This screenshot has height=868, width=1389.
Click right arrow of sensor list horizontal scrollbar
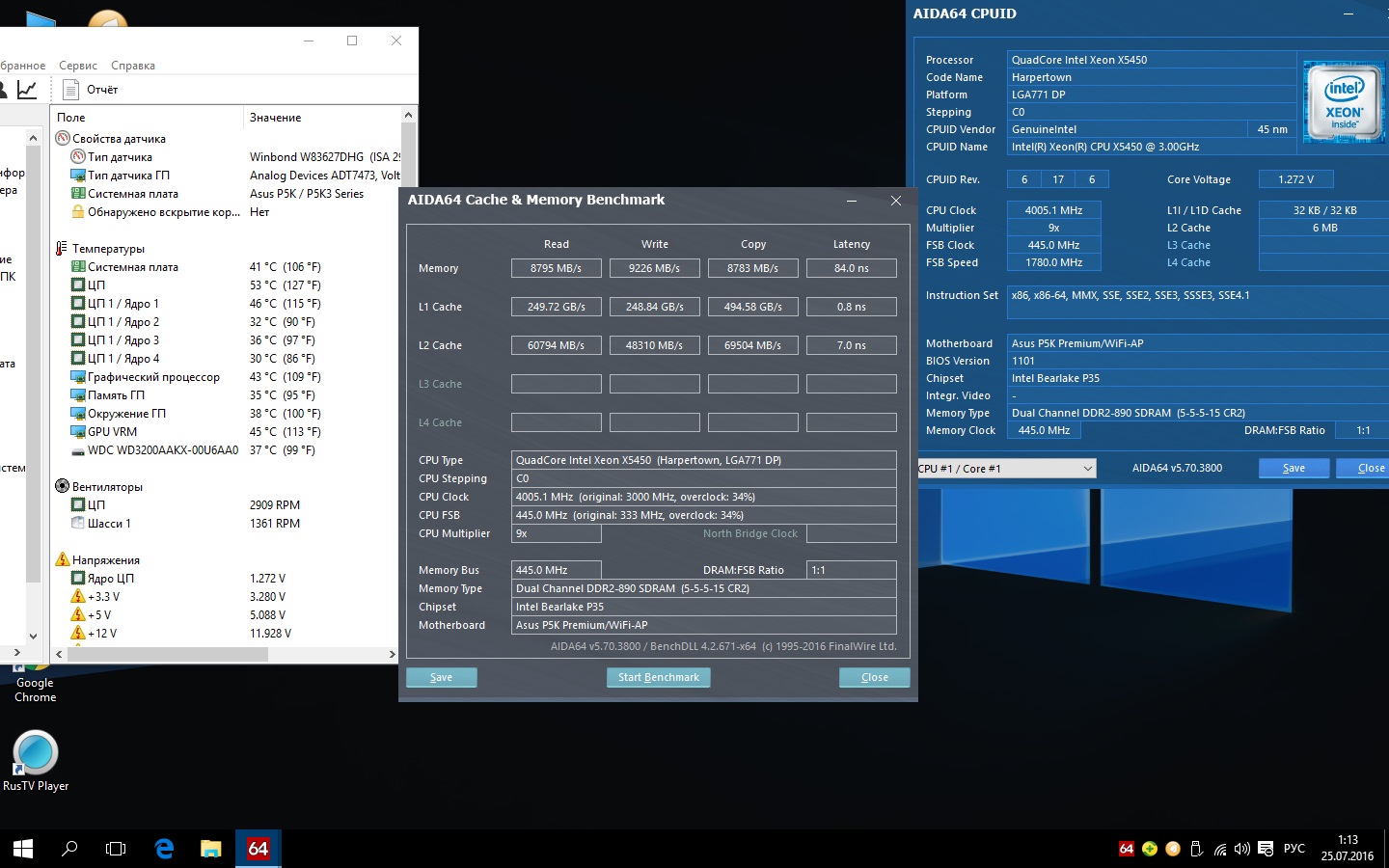tap(392, 654)
